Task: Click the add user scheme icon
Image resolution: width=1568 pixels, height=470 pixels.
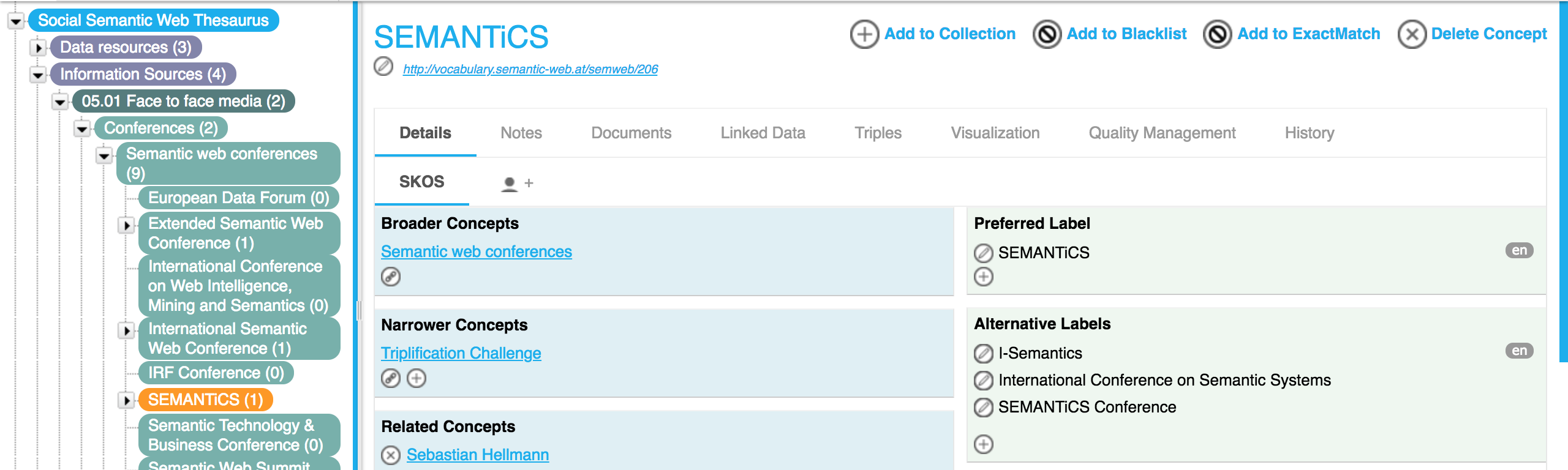Action: click(517, 183)
